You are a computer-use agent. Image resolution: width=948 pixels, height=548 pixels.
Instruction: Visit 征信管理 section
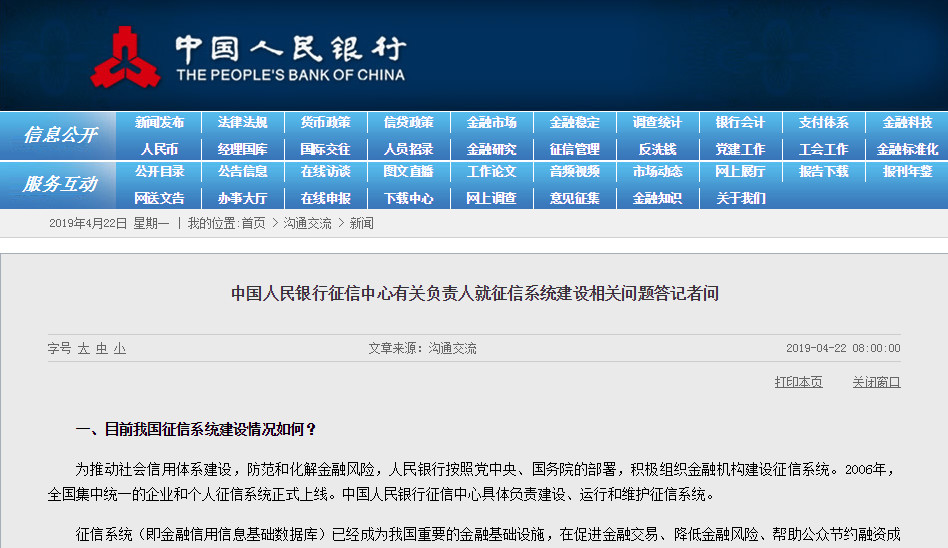point(574,149)
